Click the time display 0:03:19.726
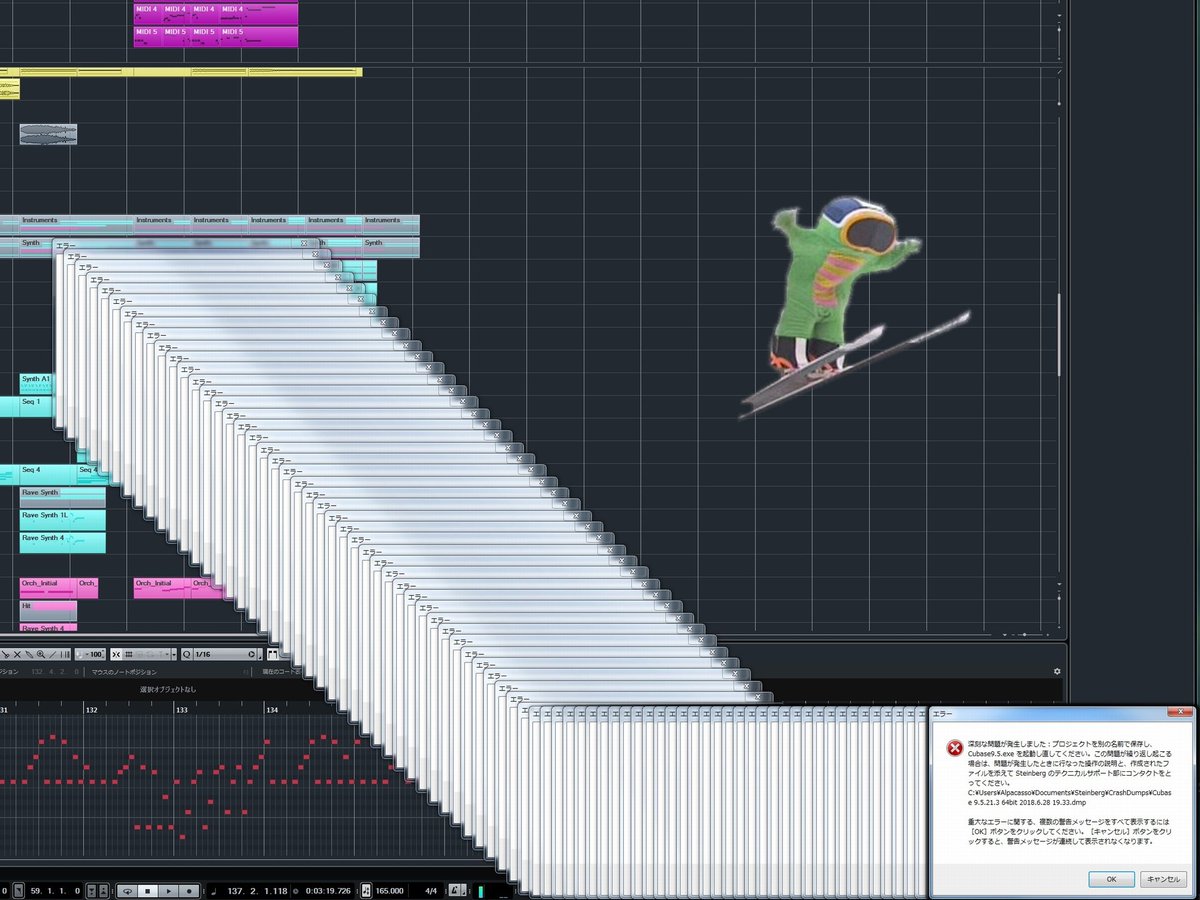 pyautogui.click(x=328, y=891)
